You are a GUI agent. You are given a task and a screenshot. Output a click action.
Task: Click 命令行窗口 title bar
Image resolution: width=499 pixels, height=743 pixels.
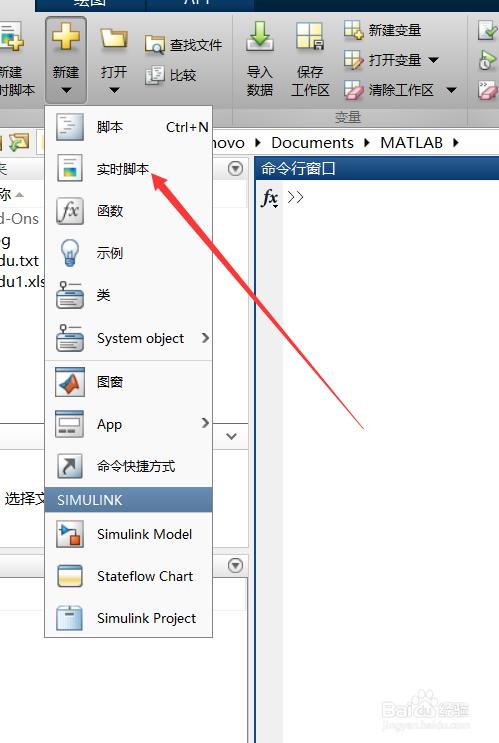(377, 168)
